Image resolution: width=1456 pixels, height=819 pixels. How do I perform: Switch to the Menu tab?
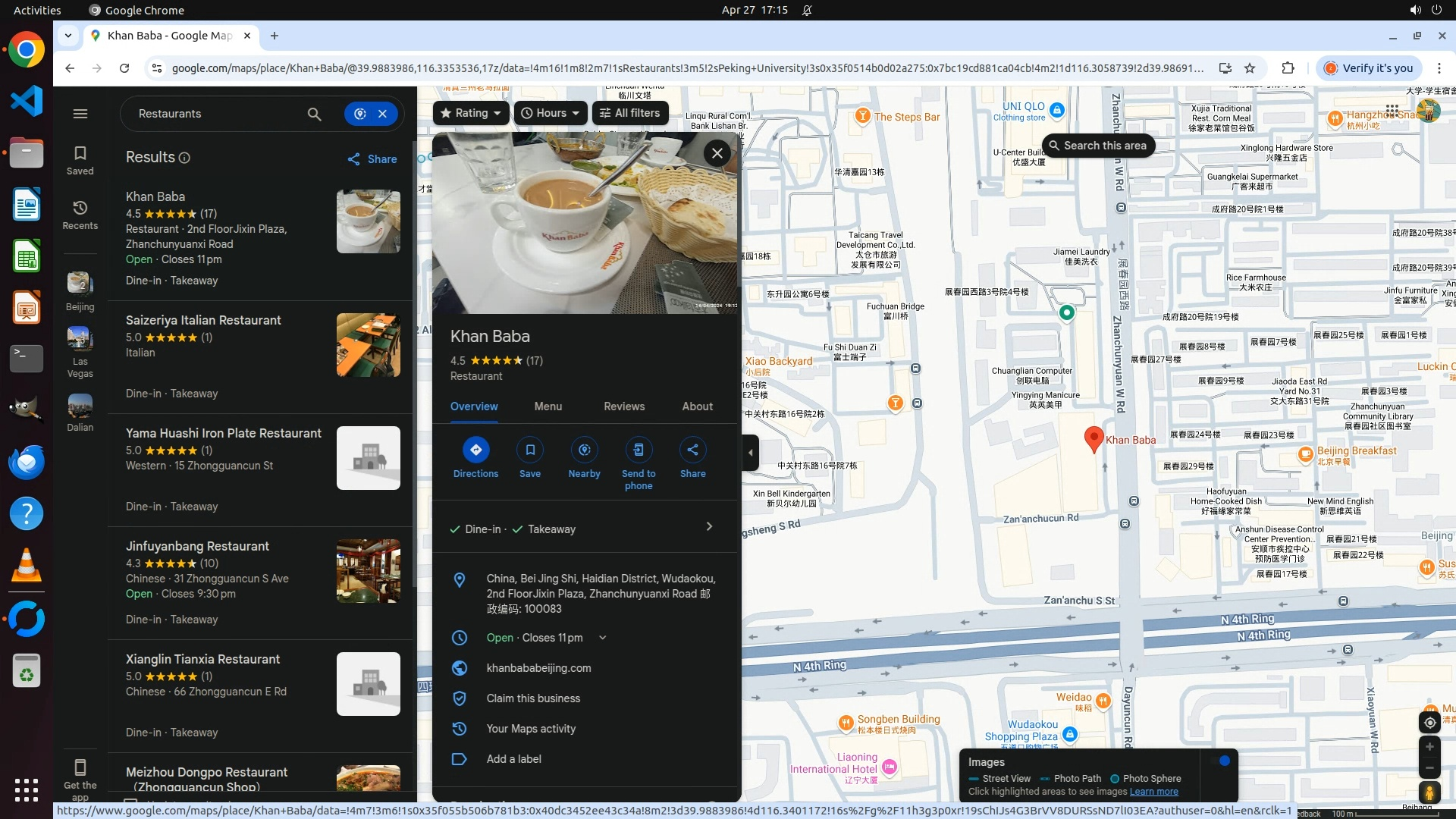pos(548,406)
